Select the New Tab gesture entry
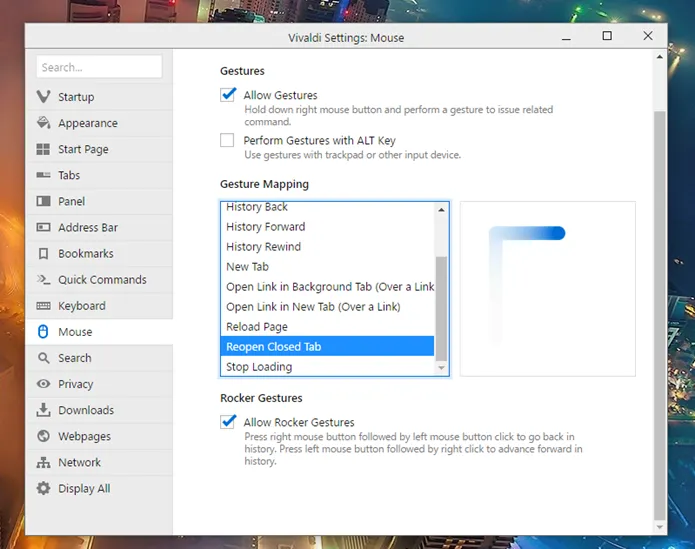Image resolution: width=695 pixels, height=549 pixels. click(x=247, y=267)
